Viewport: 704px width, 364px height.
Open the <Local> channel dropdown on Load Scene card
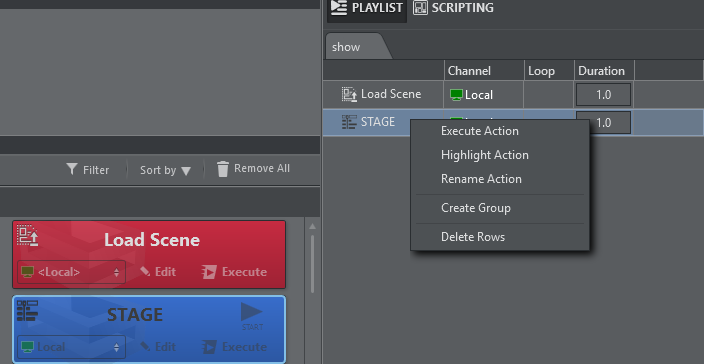71,272
